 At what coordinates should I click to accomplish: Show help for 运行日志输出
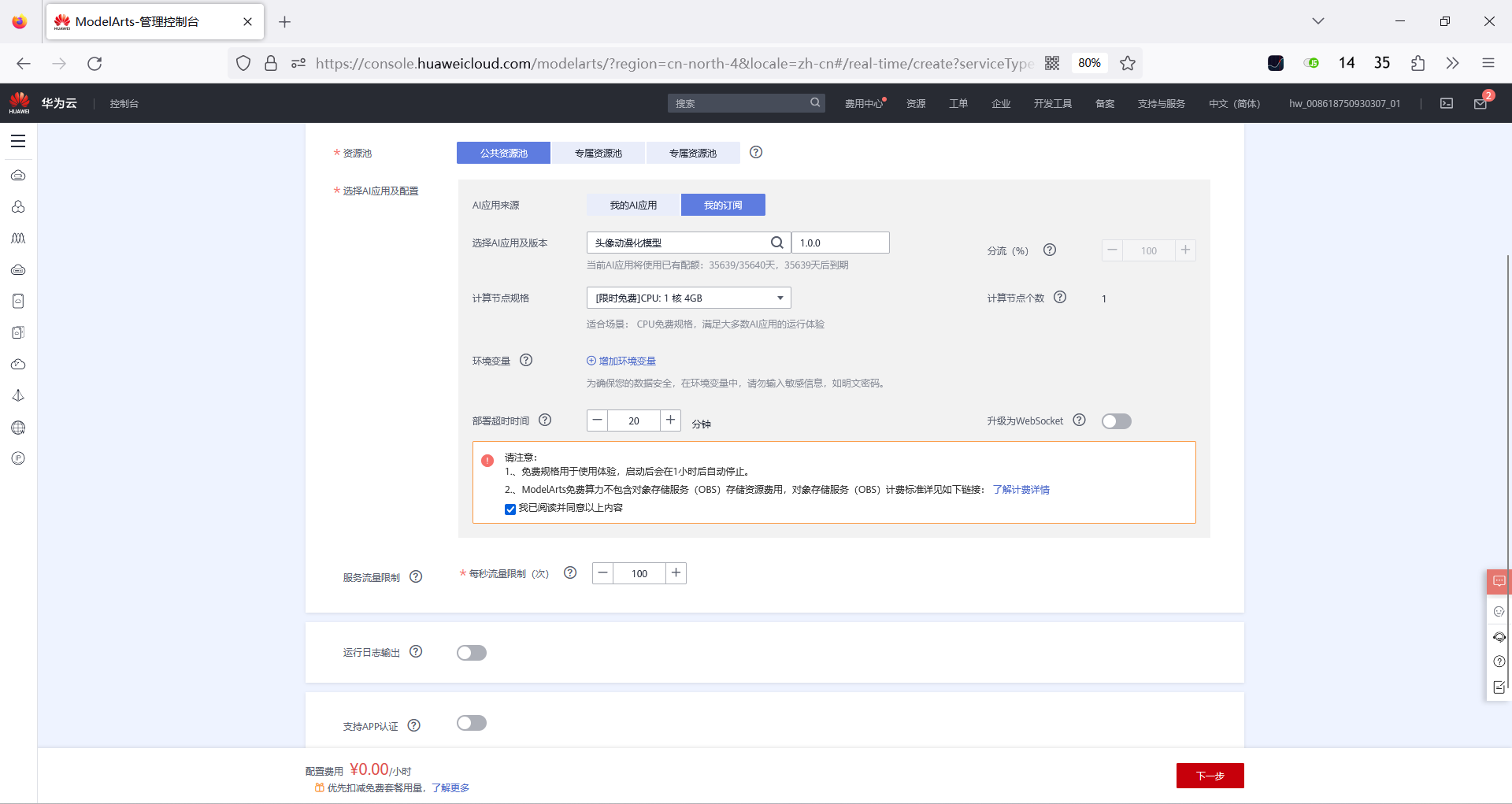(x=416, y=651)
